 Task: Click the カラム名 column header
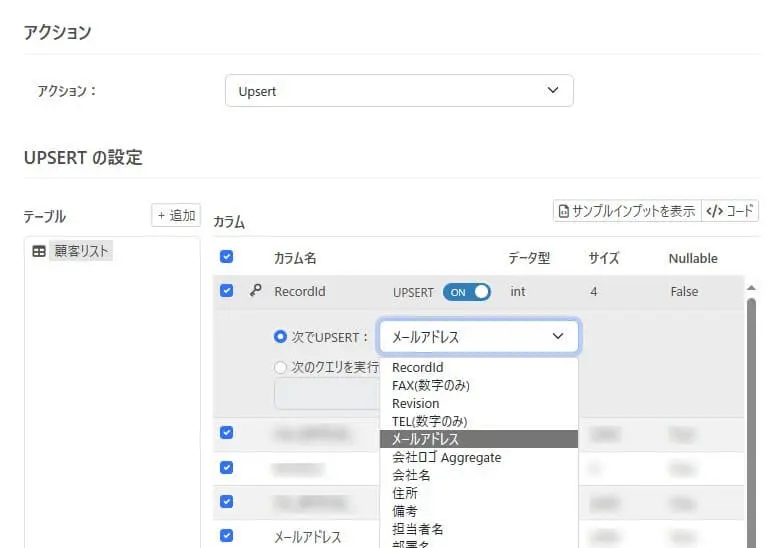[295, 258]
